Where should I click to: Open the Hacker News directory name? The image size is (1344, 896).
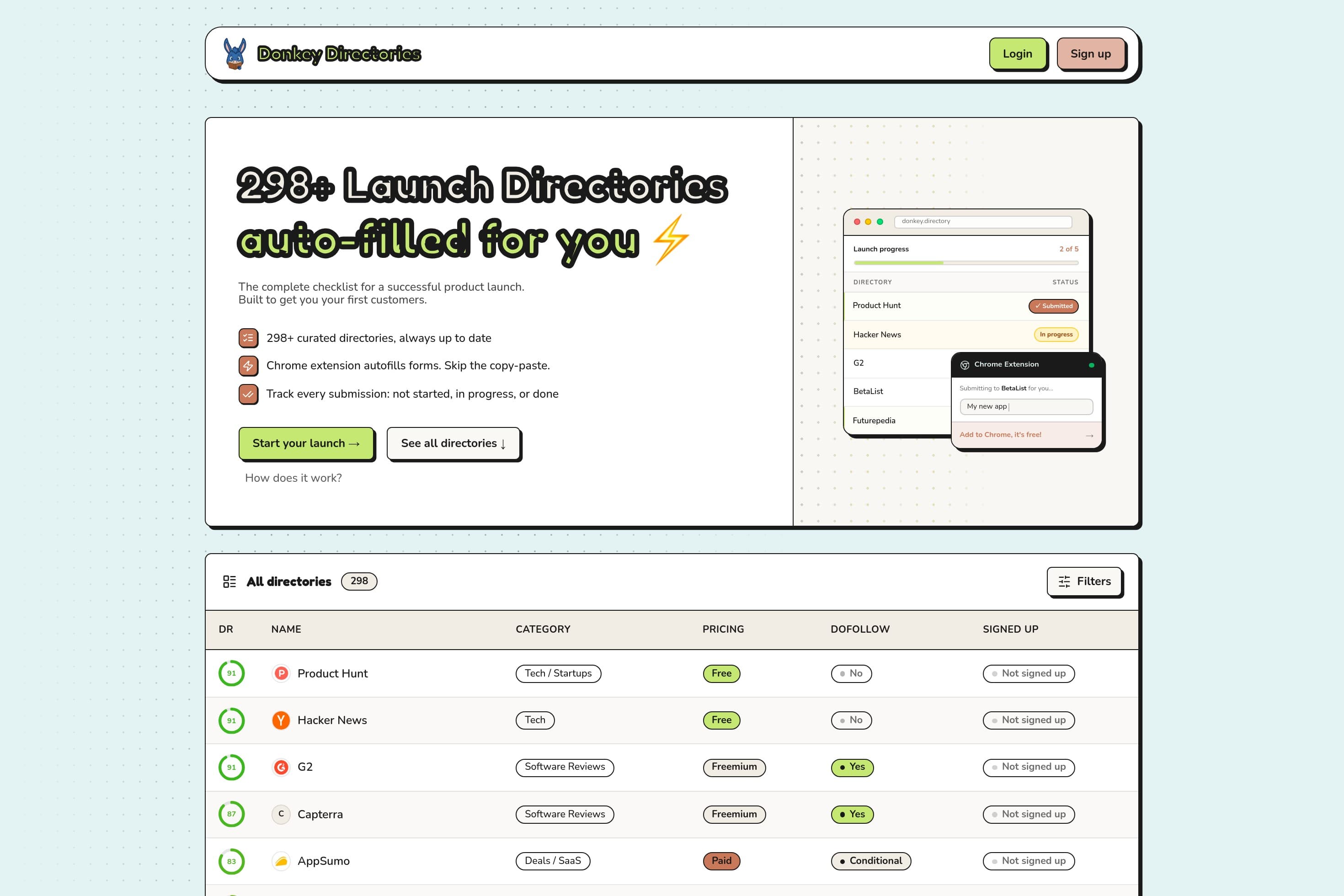[332, 720]
